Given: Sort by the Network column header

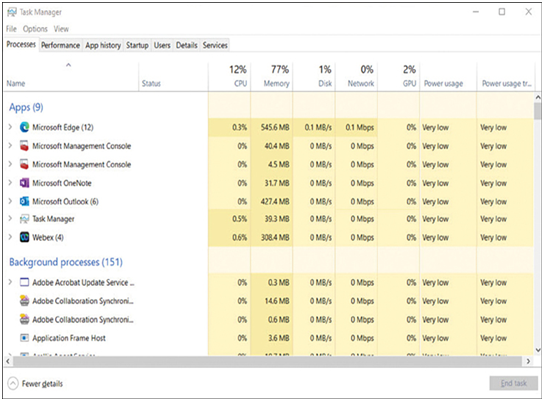Looking at the screenshot, I should [x=357, y=76].
